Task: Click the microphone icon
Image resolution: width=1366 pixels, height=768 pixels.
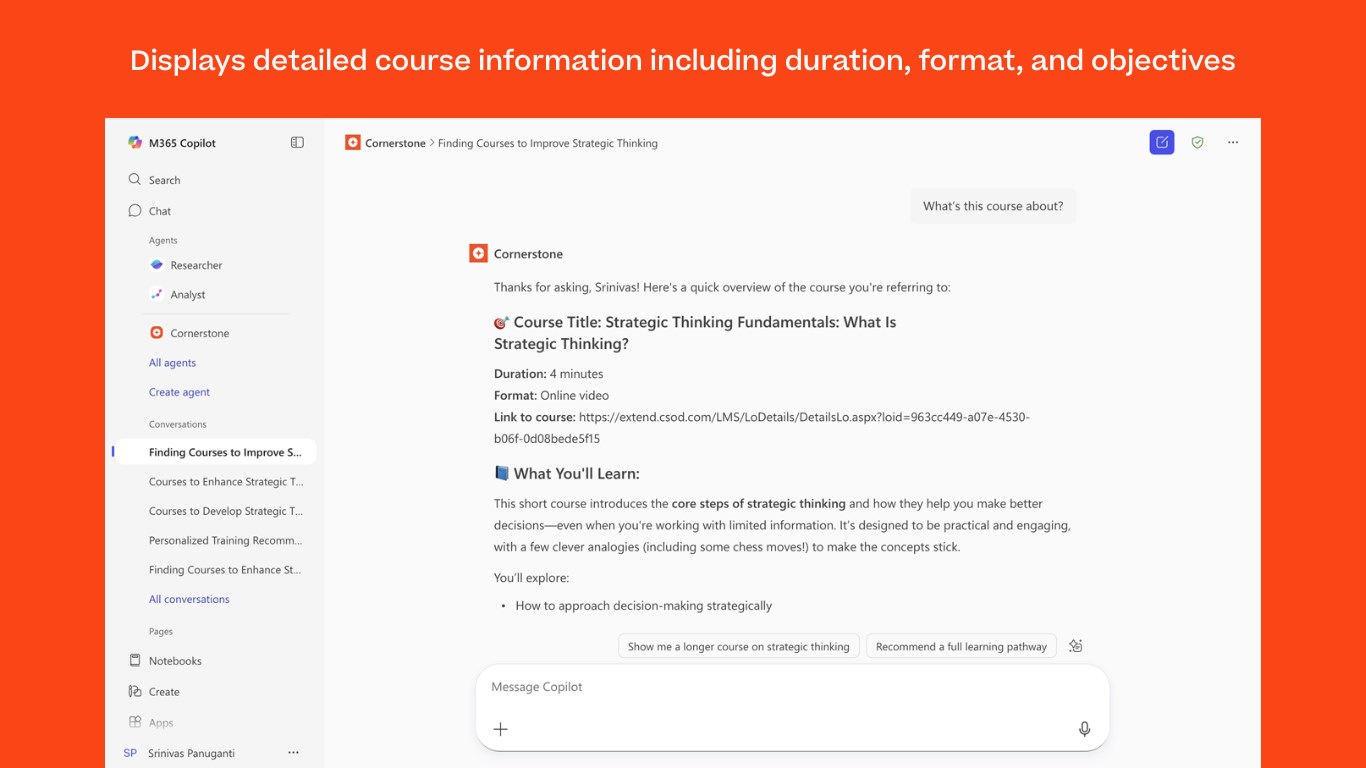Action: 1085,729
